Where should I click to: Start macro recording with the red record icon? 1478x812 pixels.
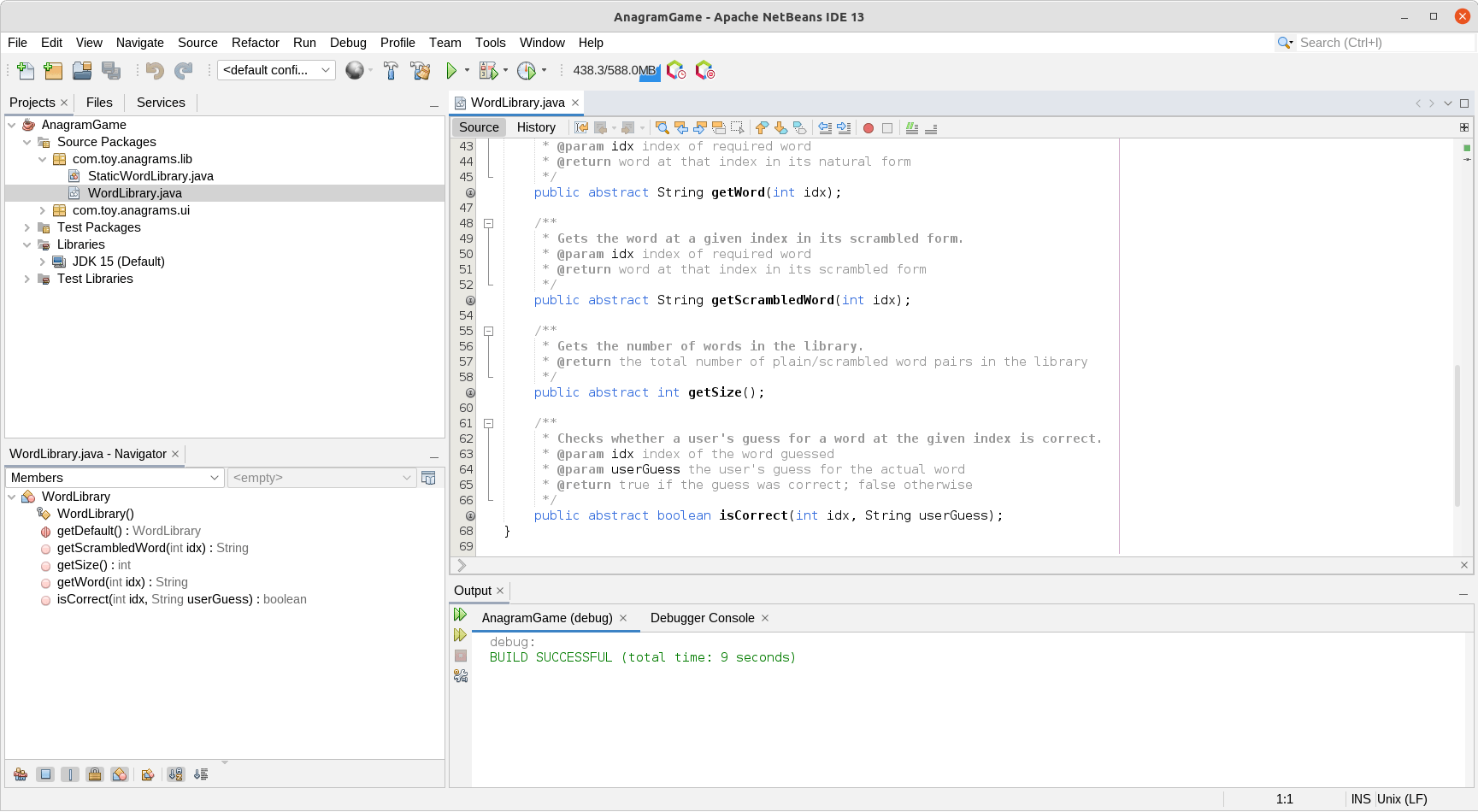pyautogui.click(x=868, y=127)
